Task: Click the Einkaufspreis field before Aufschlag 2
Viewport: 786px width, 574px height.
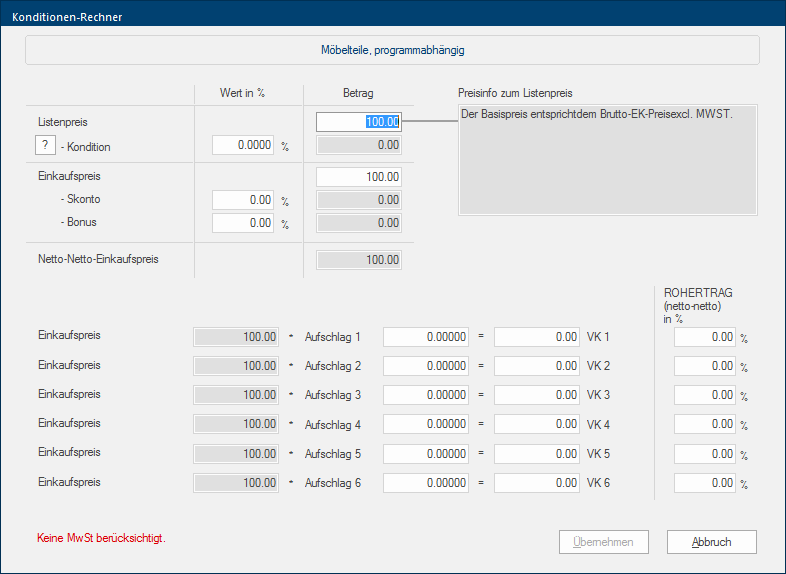Action: [x=236, y=366]
